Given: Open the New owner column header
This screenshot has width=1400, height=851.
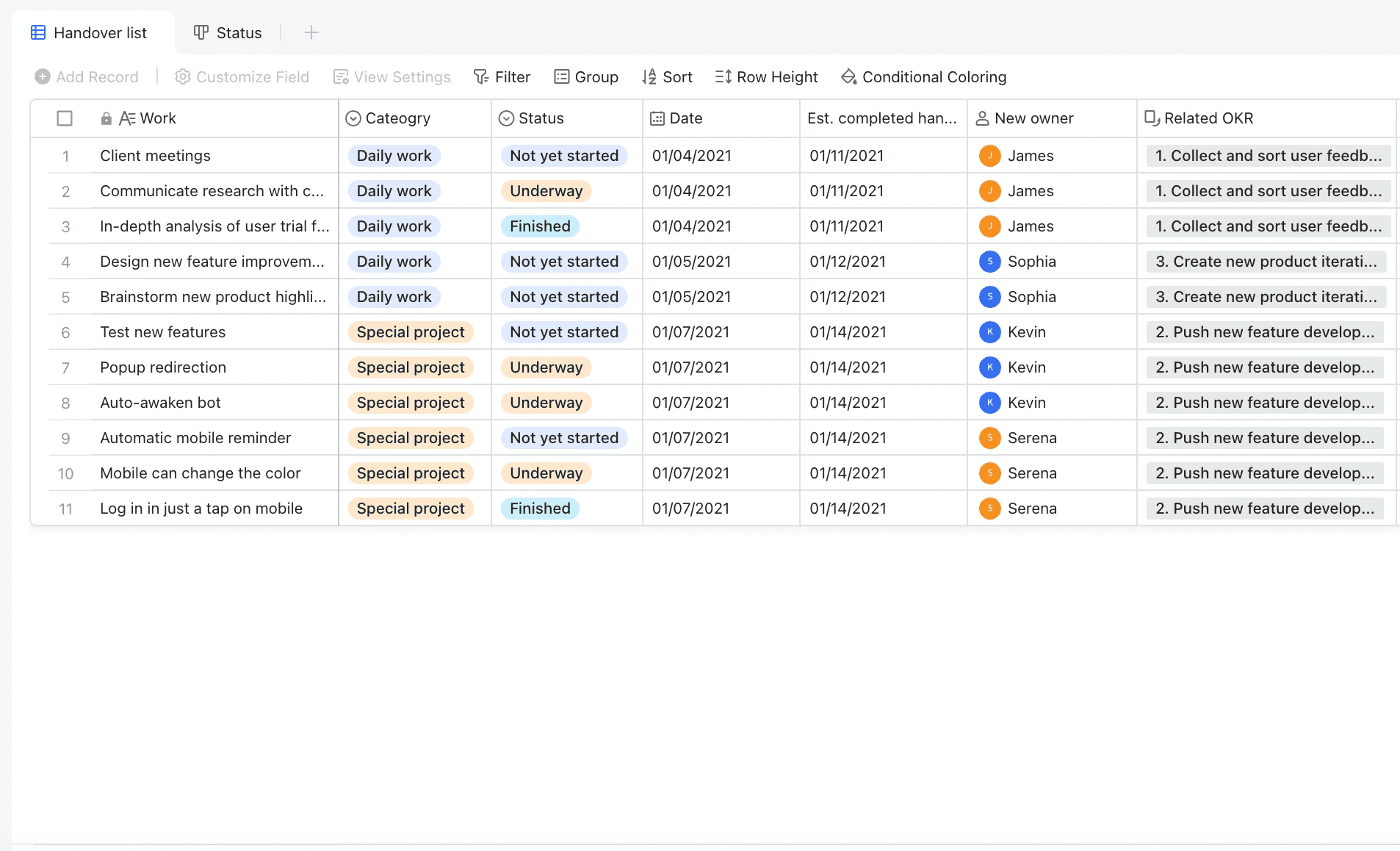Looking at the screenshot, I should [x=1052, y=118].
